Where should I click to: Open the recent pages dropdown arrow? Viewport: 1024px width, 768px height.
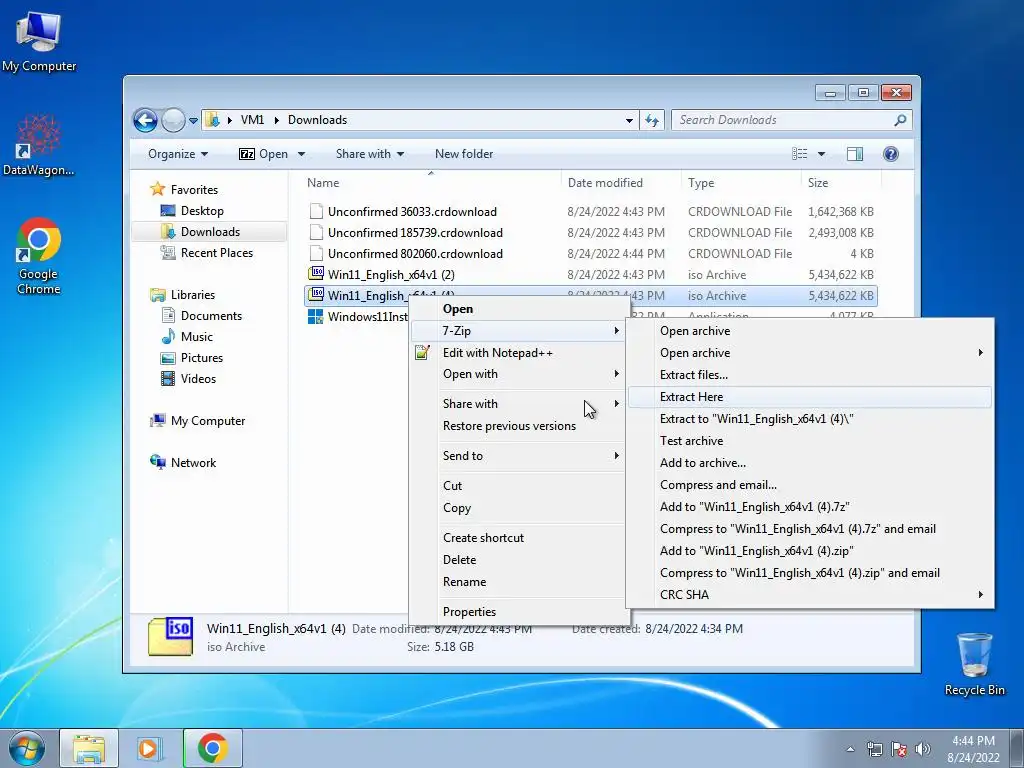(193, 120)
